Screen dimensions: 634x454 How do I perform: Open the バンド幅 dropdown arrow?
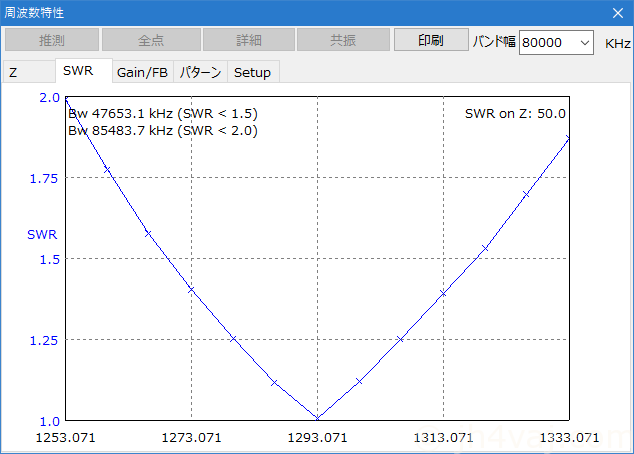point(585,42)
